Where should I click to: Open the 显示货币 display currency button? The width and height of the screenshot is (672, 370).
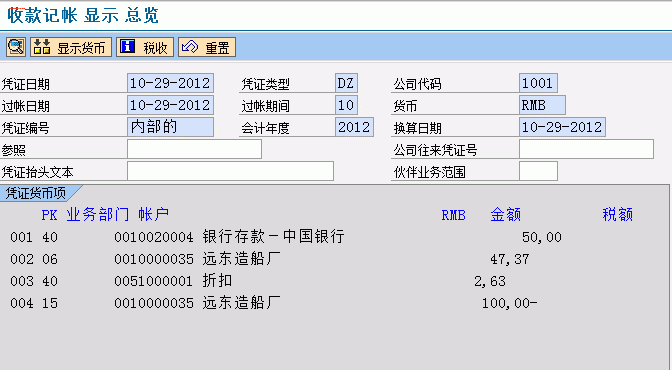tap(71, 47)
